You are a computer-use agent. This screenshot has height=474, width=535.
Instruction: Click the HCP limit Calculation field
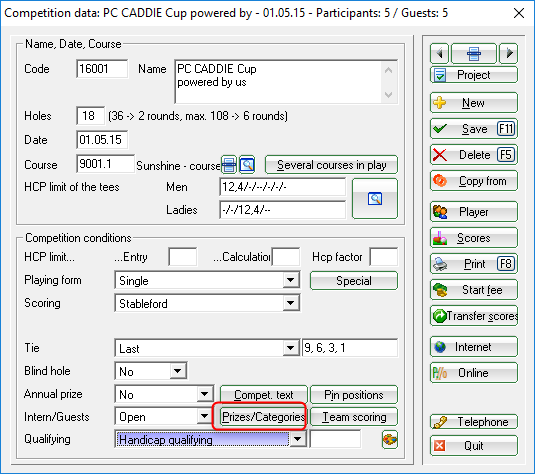tap(286, 257)
